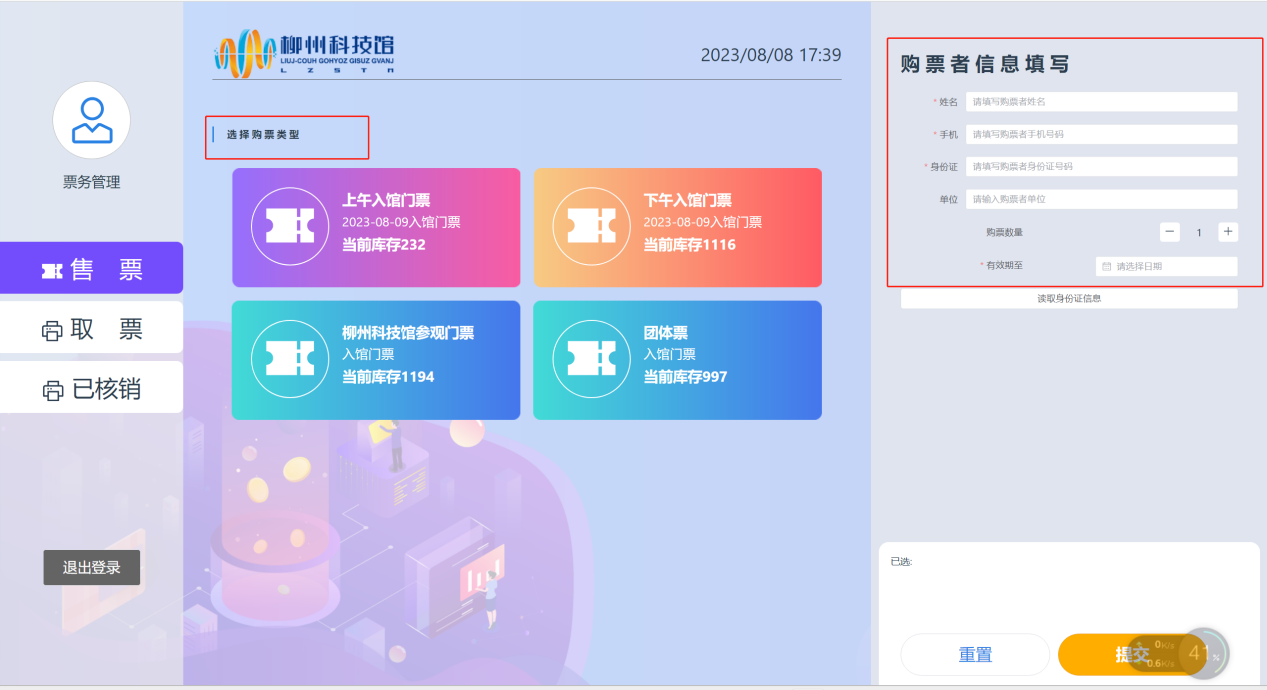Increase ticket quantity with plus button
Screen dimensions: 1267x690
tap(1228, 232)
